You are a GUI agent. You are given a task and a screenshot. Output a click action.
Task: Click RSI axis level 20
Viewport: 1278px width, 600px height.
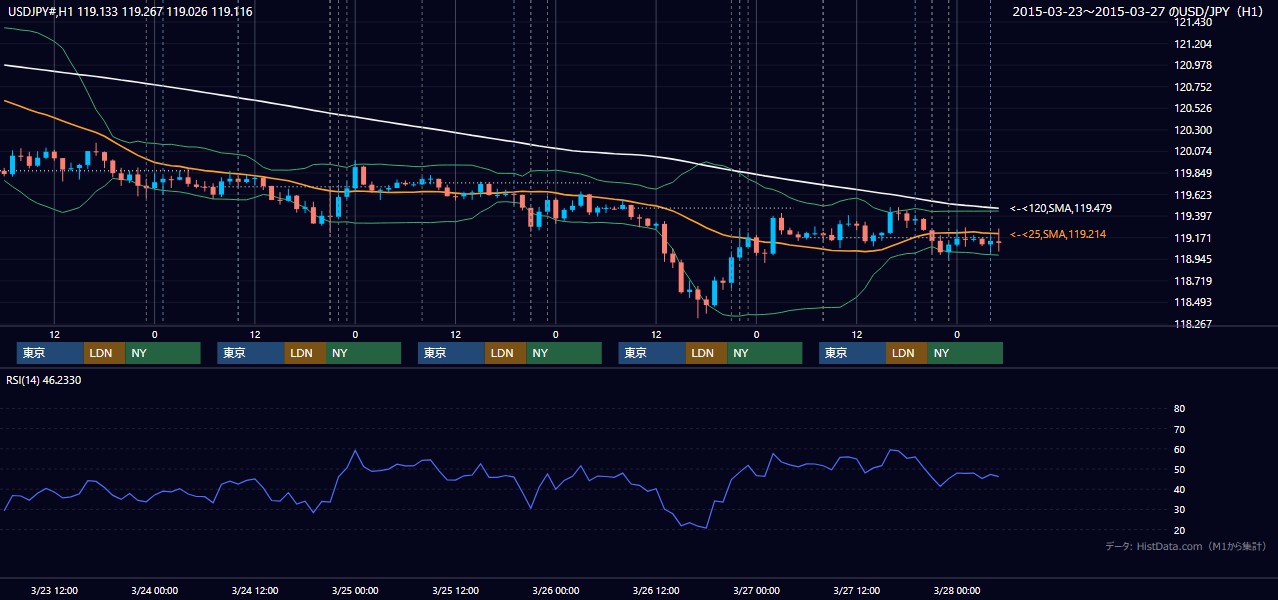point(1179,530)
